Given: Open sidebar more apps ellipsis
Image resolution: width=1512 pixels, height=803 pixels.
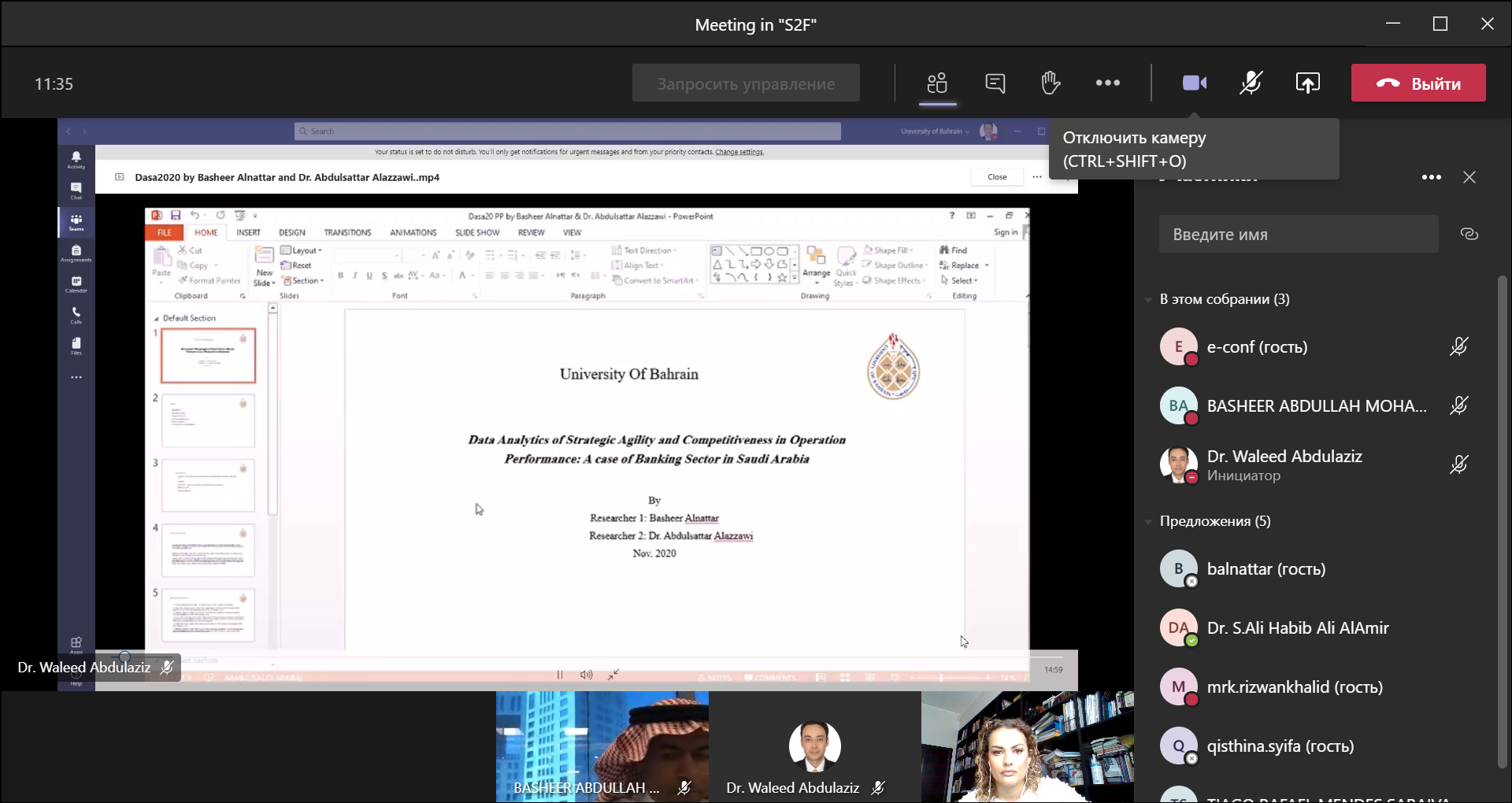Looking at the screenshot, I should (x=76, y=377).
